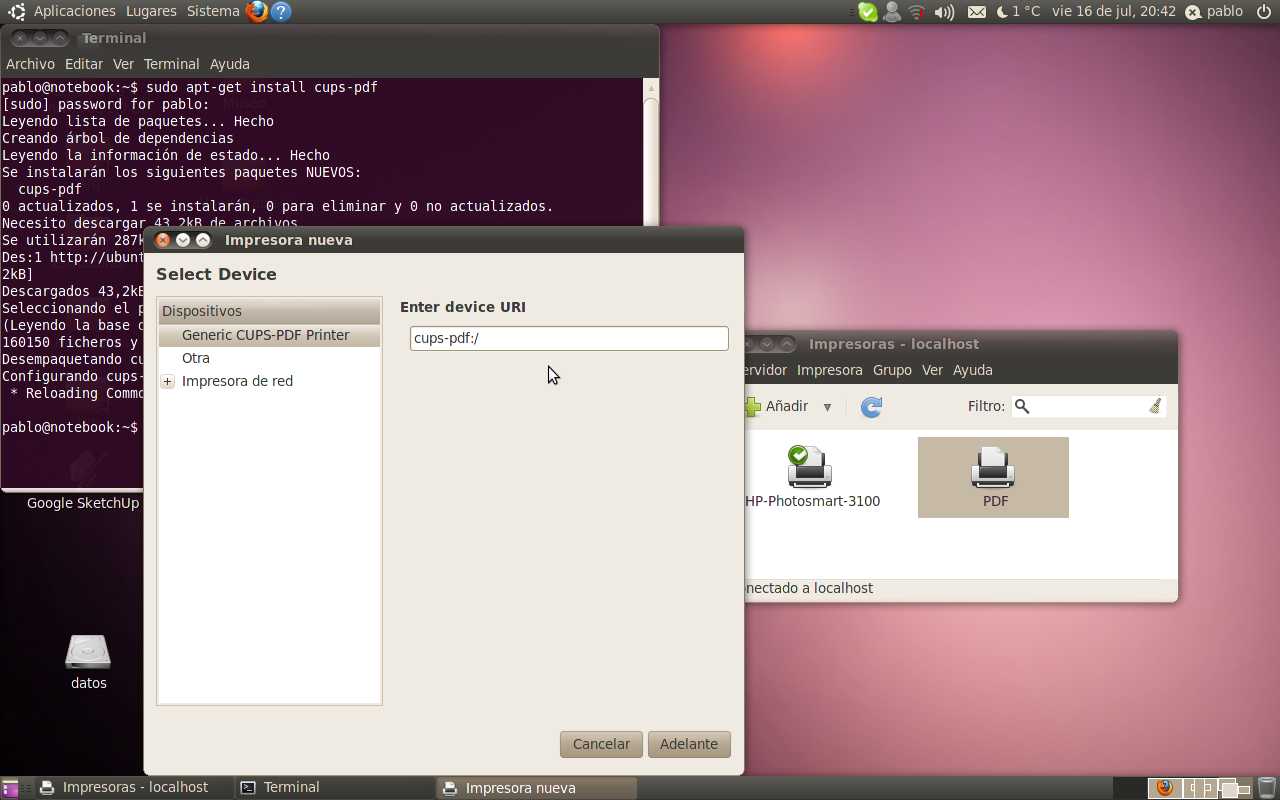Open the Añadir dropdown arrow
The width and height of the screenshot is (1280, 800).
pos(827,407)
